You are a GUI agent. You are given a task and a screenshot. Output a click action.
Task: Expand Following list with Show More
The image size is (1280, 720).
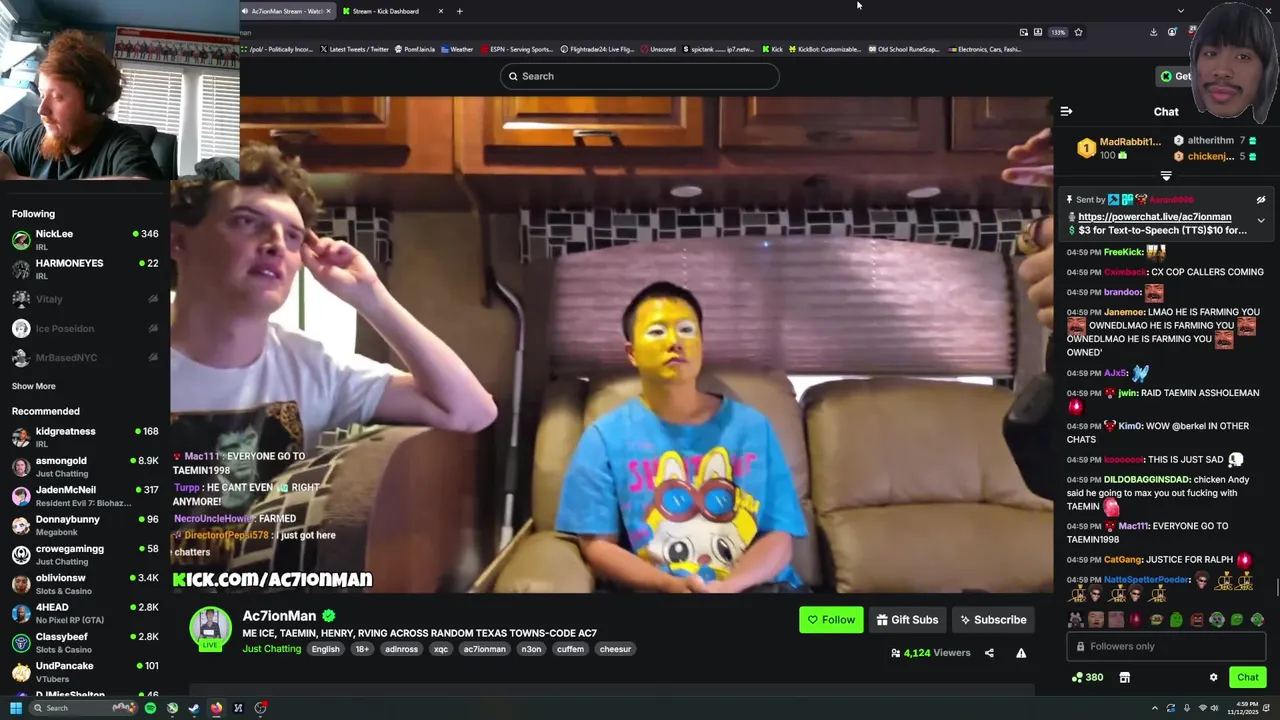pyautogui.click(x=33, y=386)
